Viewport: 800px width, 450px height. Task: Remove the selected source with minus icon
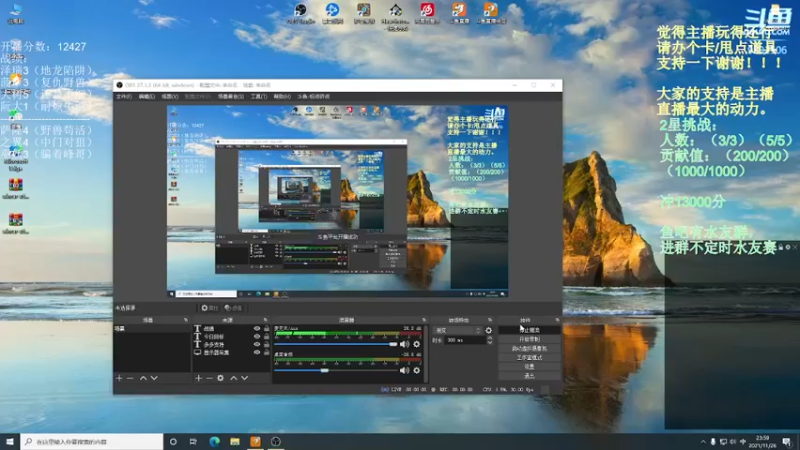209,378
